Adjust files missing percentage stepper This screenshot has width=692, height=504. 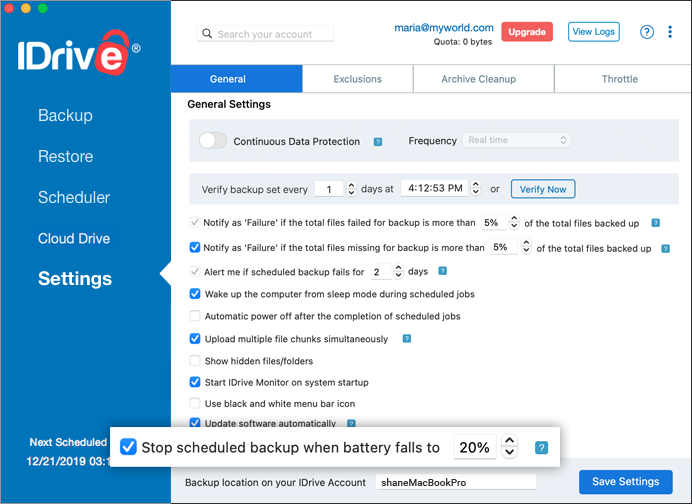[526, 247]
